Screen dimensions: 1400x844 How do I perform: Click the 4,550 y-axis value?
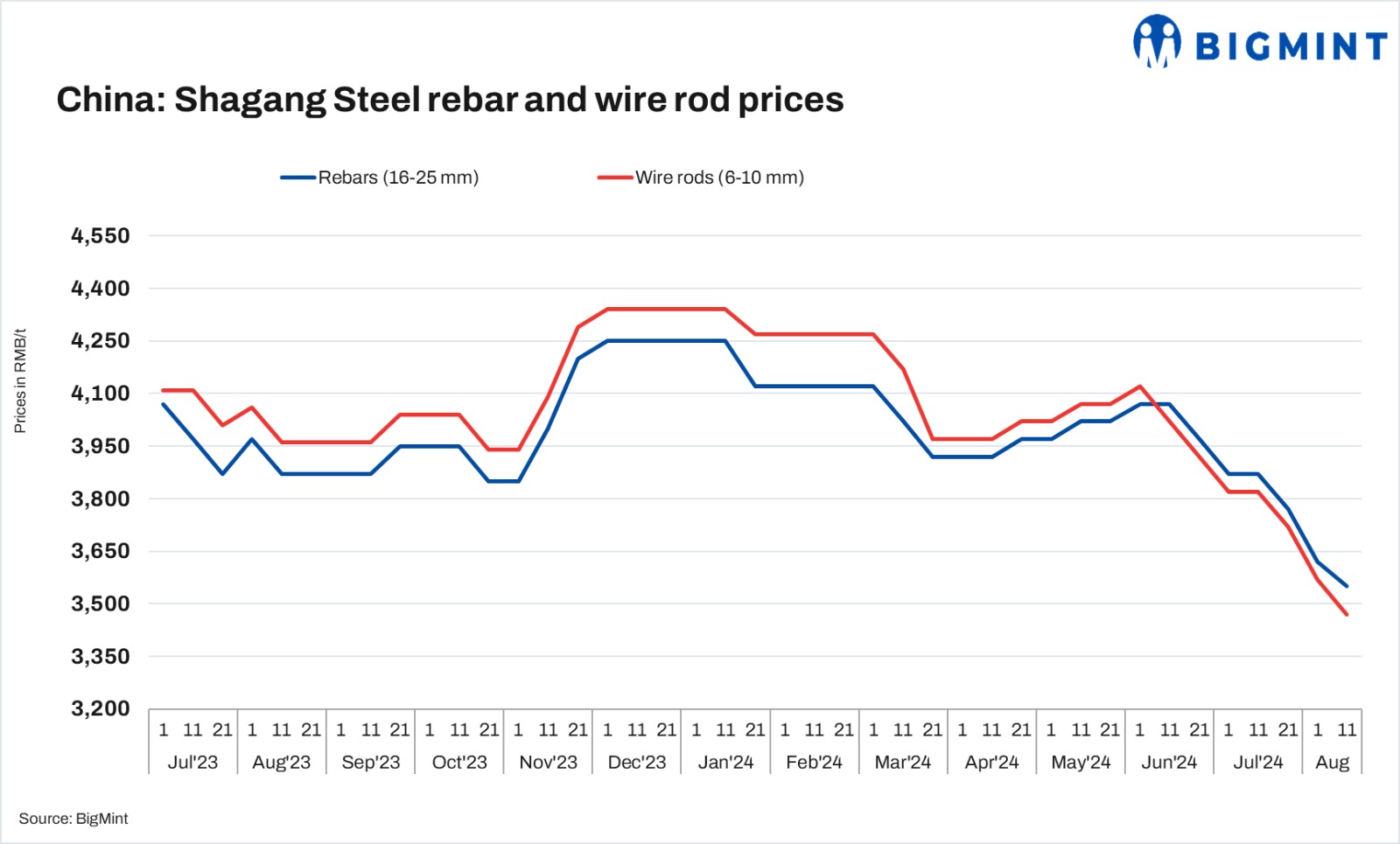101,236
